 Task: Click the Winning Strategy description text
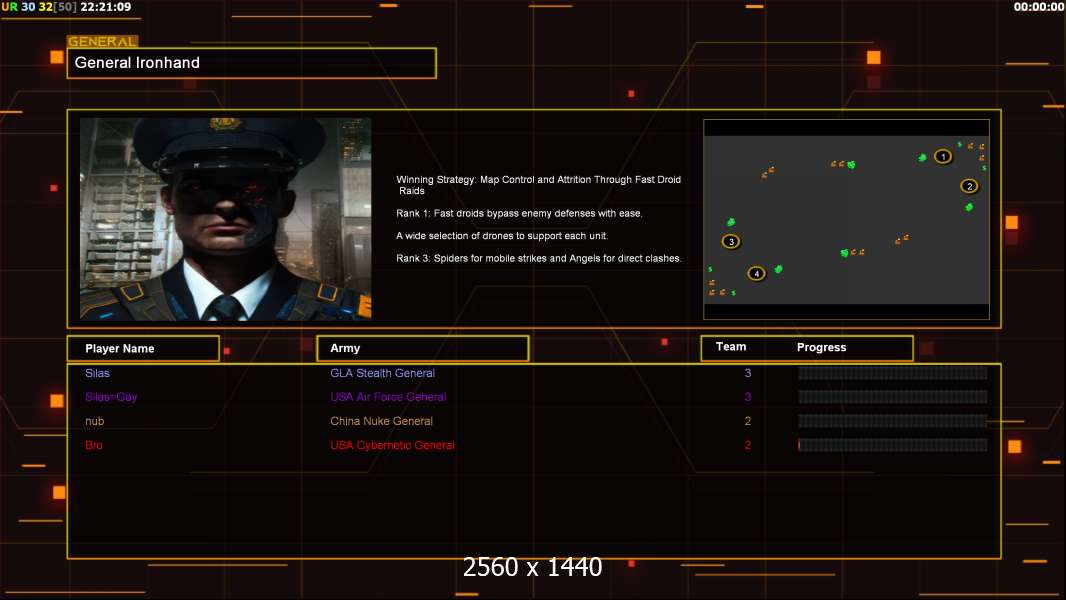(538, 185)
